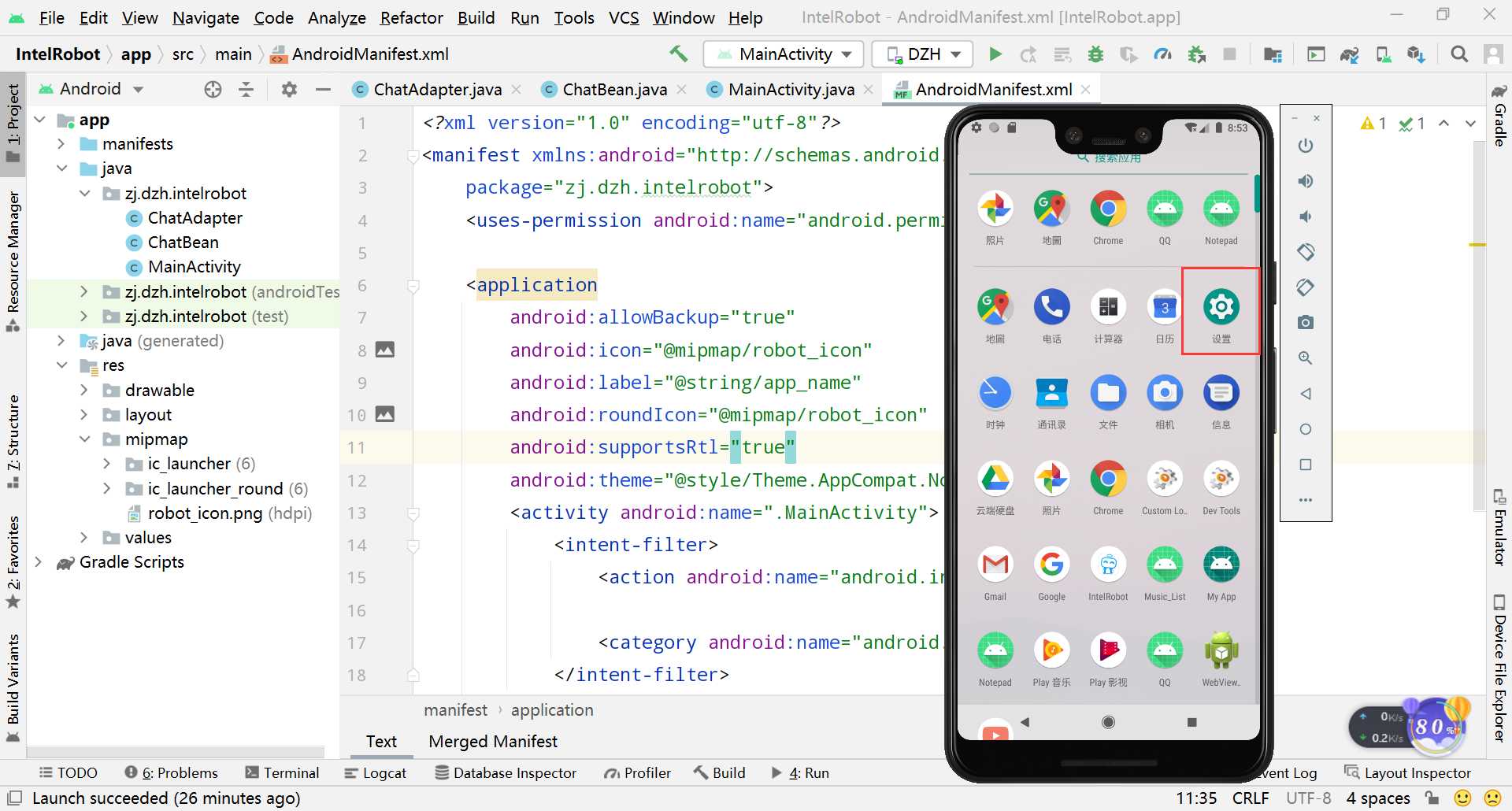
Task: Hide the Project panel with minus icon
Action: (323, 89)
